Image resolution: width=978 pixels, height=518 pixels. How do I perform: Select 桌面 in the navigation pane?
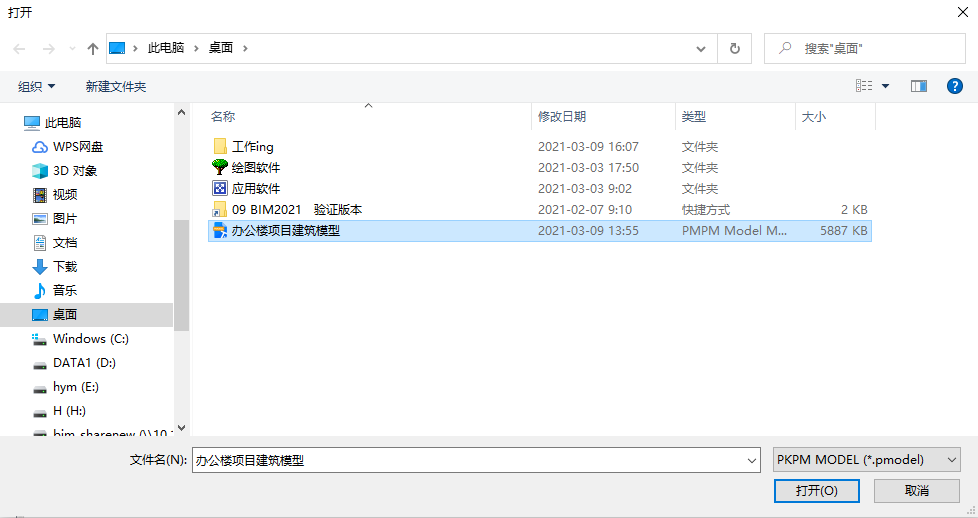[x=86, y=315]
